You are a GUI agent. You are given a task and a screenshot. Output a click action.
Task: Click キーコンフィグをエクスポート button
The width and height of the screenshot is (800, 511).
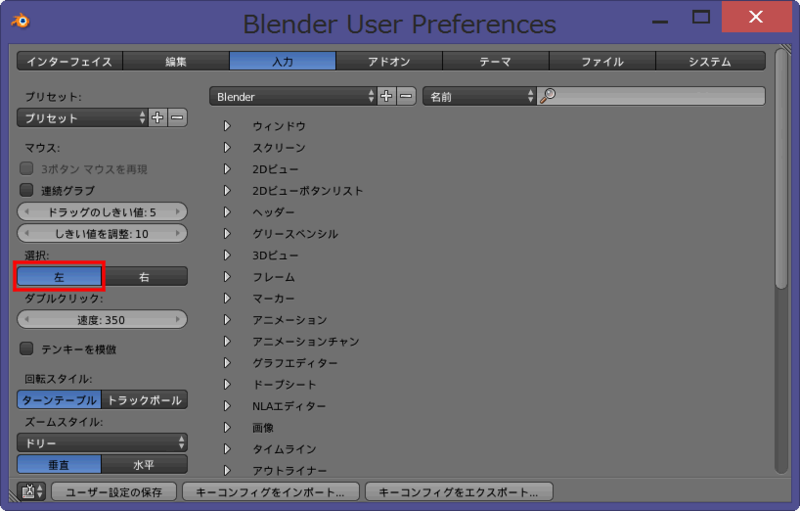click(x=459, y=492)
